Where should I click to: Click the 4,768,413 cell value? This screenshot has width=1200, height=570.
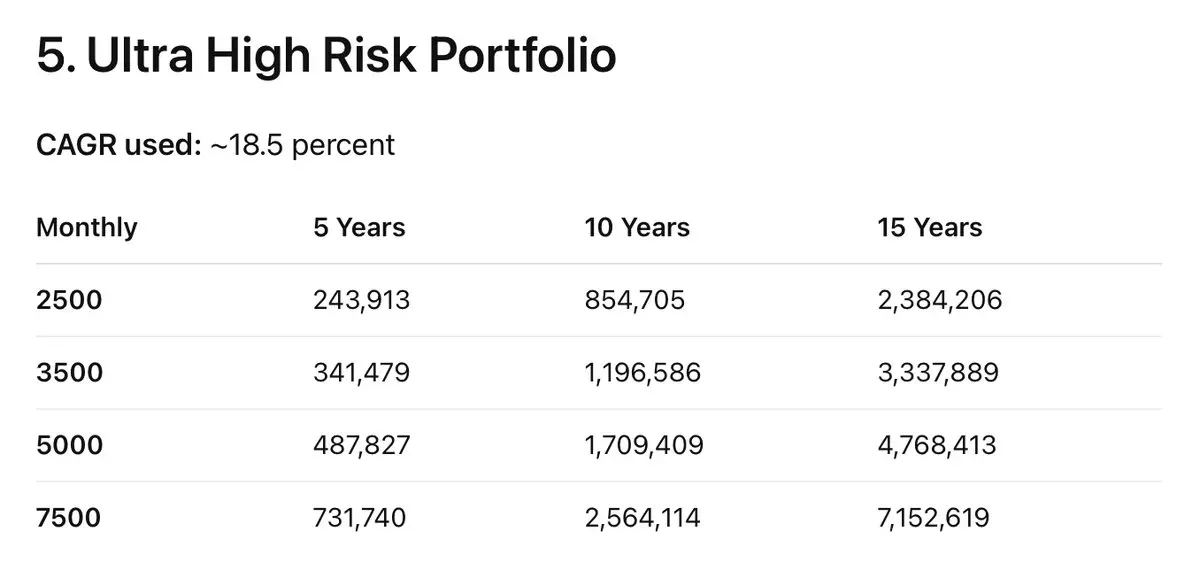pyautogui.click(x=937, y=445)
